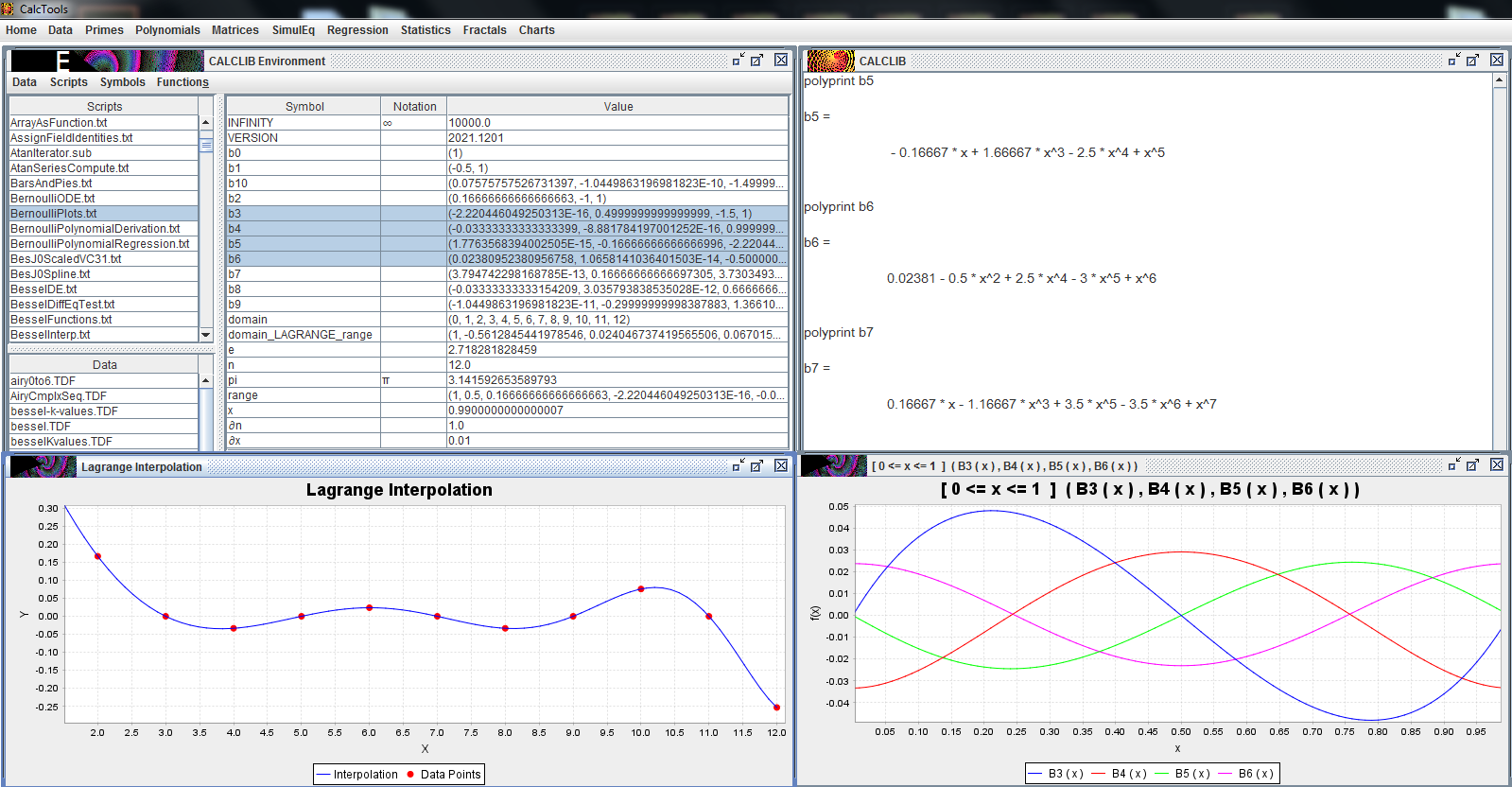Maximize the CALCLIB console frame
1512x787 pixels.
(1473, 60)
